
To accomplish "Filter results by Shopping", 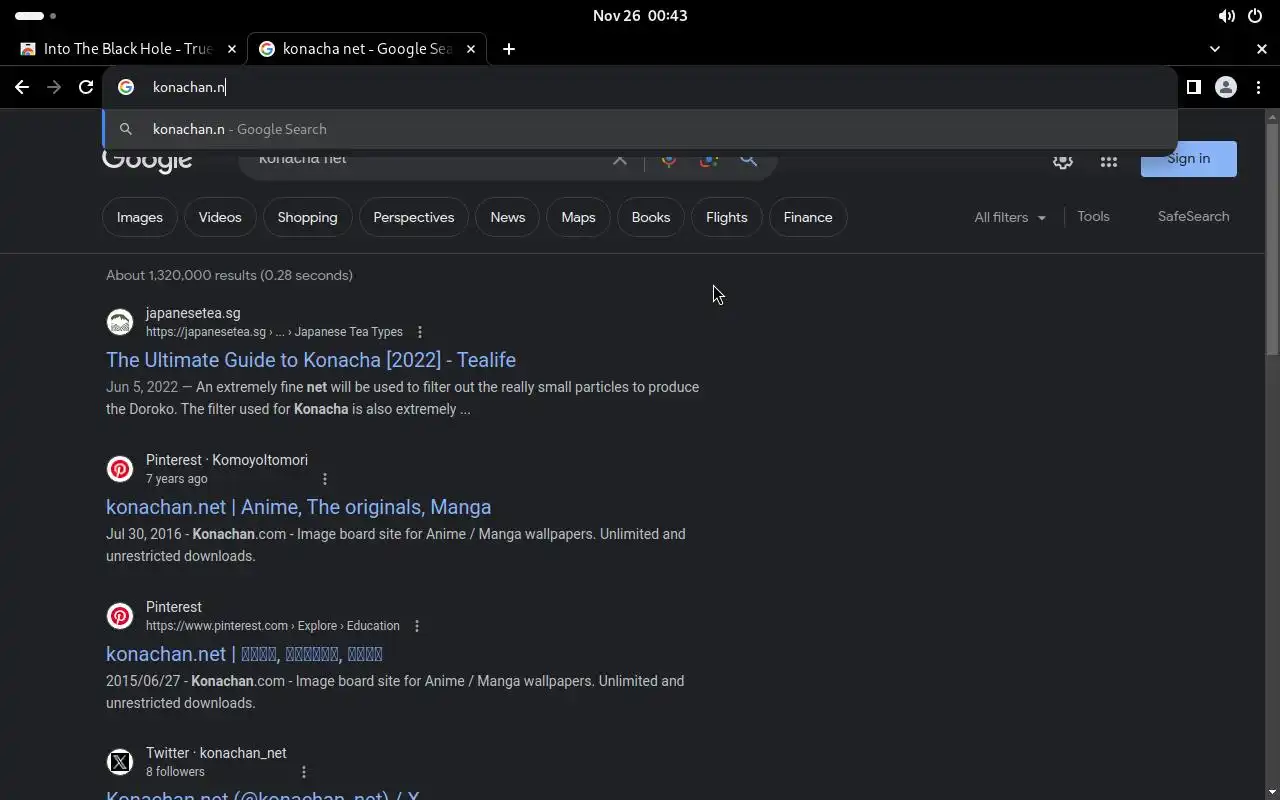I will click(308, 217).
